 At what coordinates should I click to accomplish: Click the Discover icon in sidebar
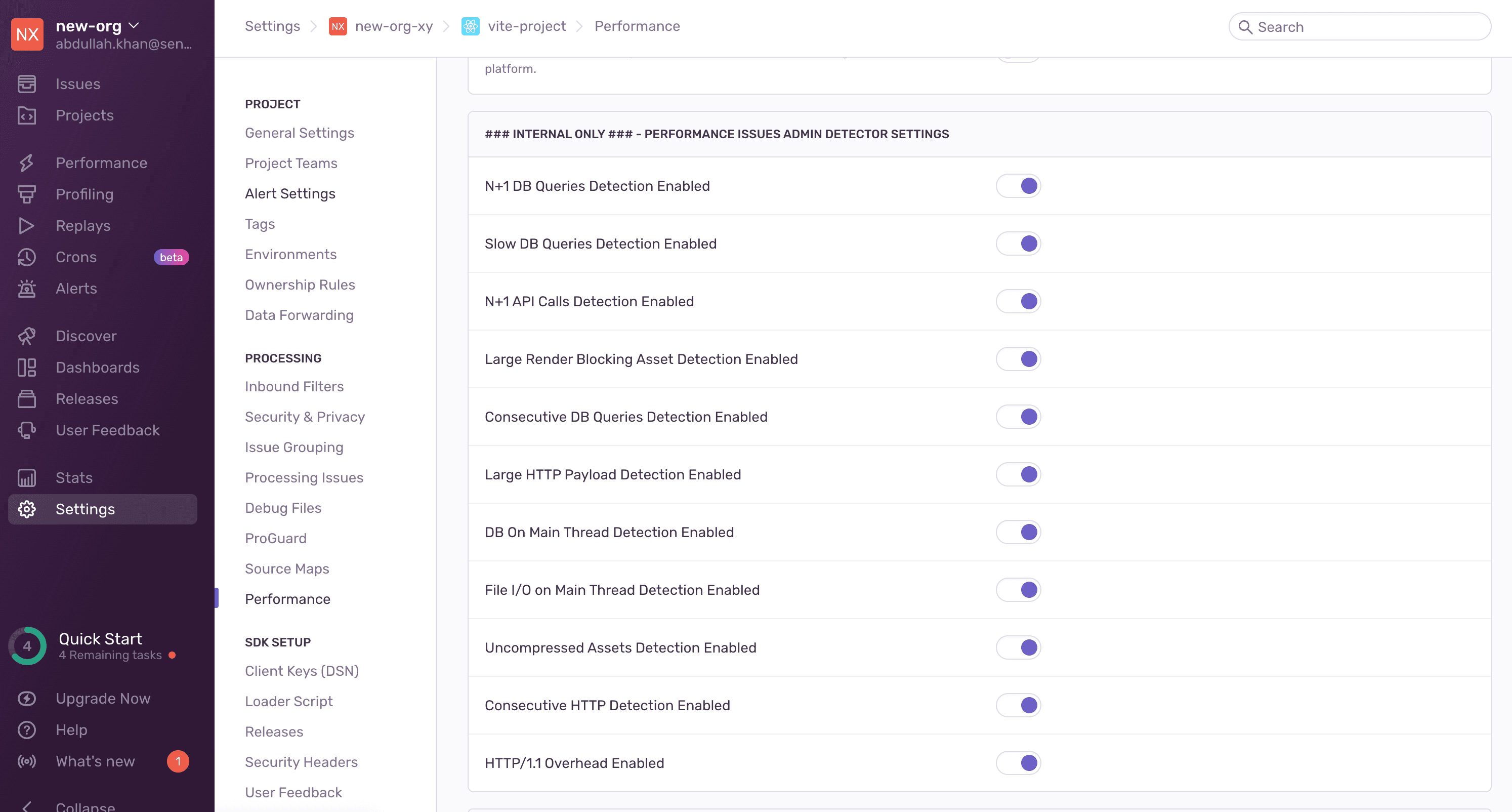(x=27, y=336)
